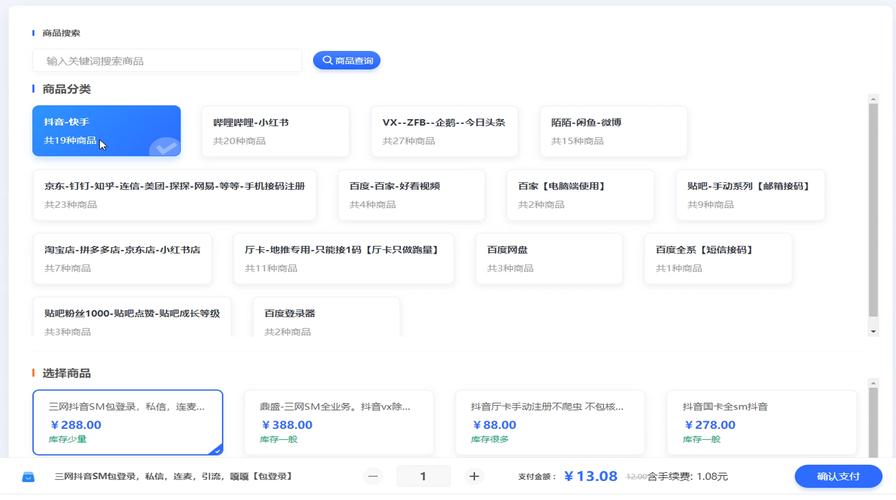Choose the ¥388.00 鼎盛-三网SM product
Image resolution: width=896 pixels, height=500 pixels.
pyautogui.click(x=339, y=422)
